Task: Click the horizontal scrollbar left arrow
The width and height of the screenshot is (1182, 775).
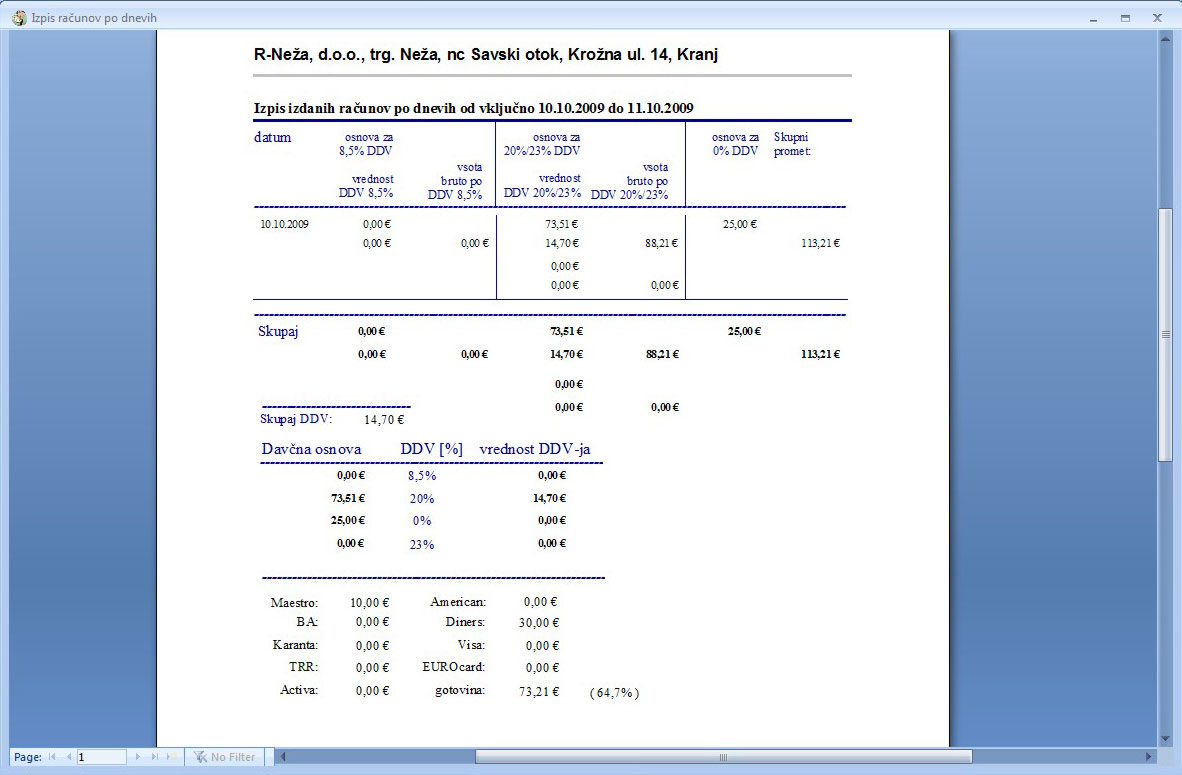Action: click(283, 757)
